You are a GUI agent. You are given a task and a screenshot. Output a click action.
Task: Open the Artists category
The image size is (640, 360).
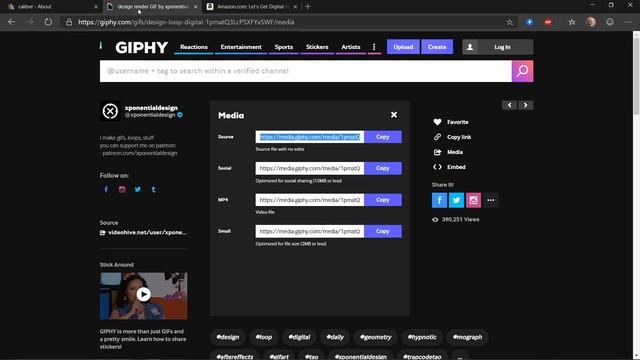[351, 47]
